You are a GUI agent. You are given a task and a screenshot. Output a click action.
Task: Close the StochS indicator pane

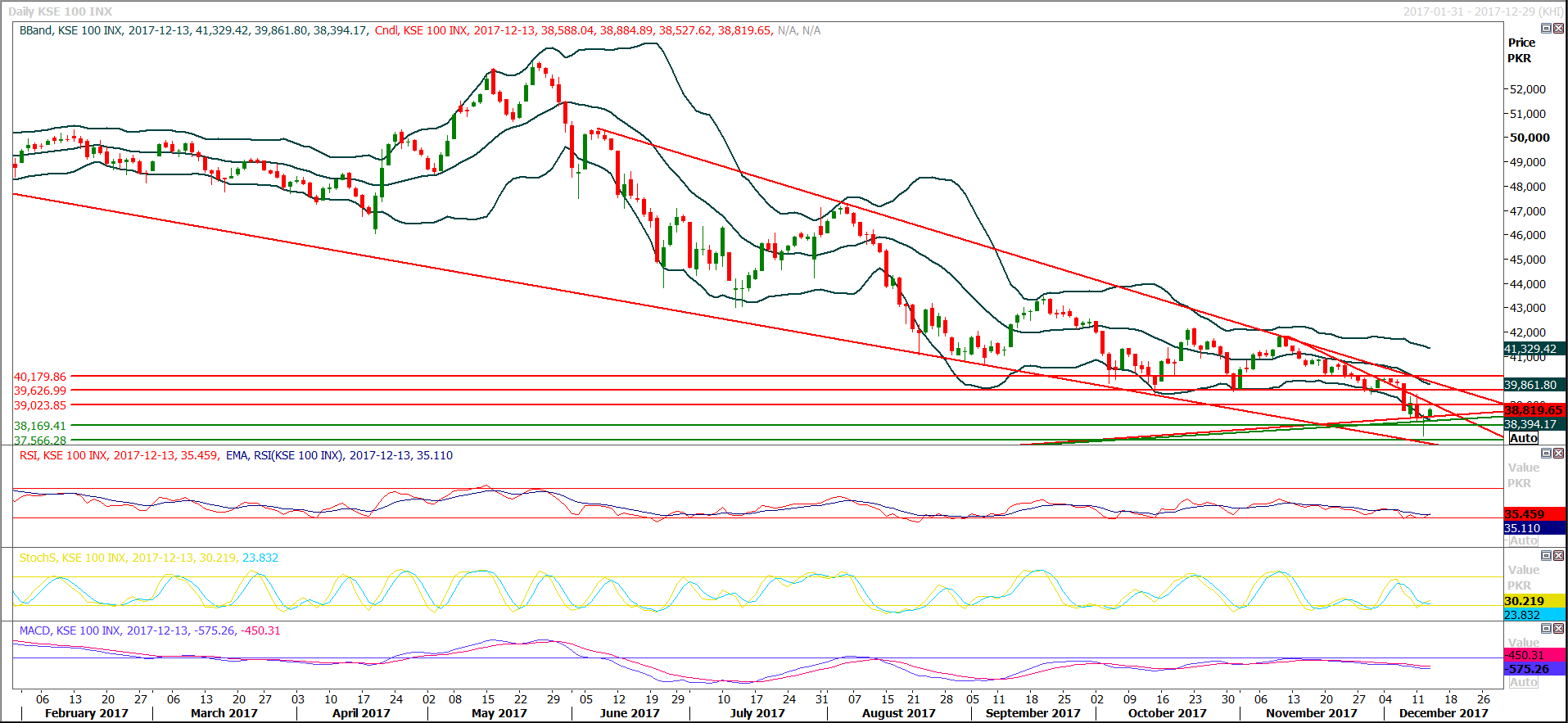click(1558, 556)
